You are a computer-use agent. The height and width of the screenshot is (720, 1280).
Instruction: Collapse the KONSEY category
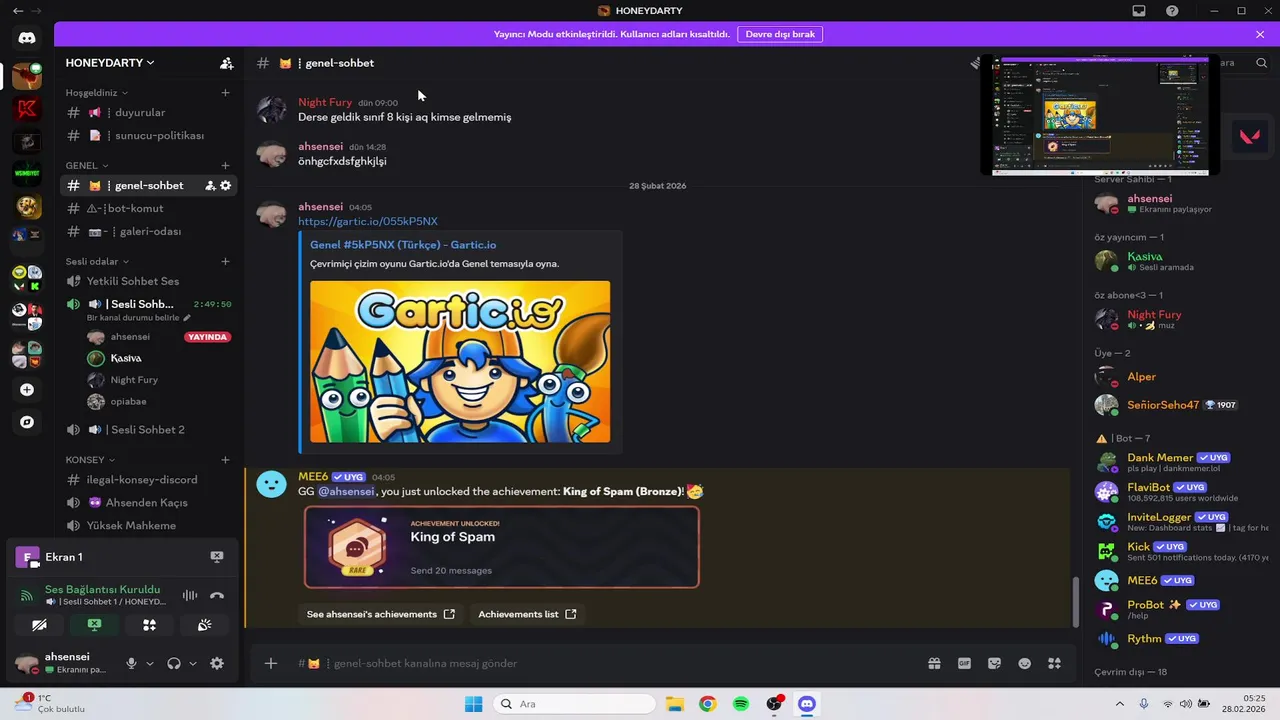[91, 460]
